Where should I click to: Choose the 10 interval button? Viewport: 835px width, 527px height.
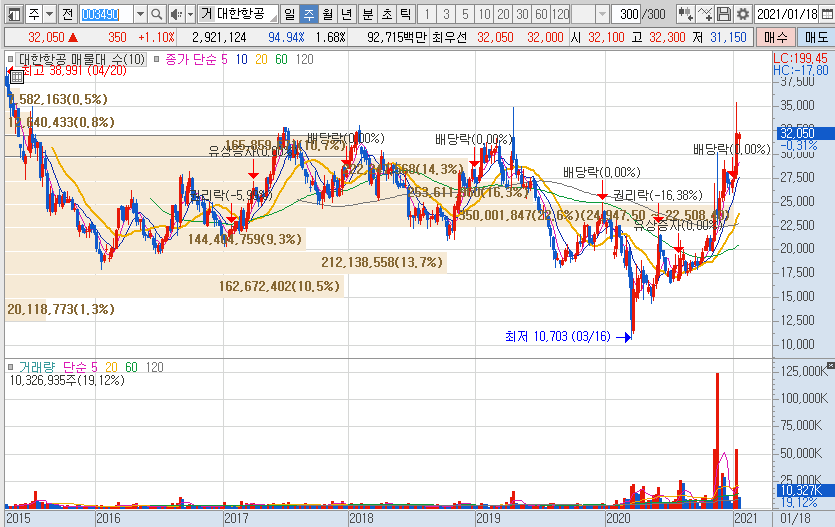(x=484, y=14)
